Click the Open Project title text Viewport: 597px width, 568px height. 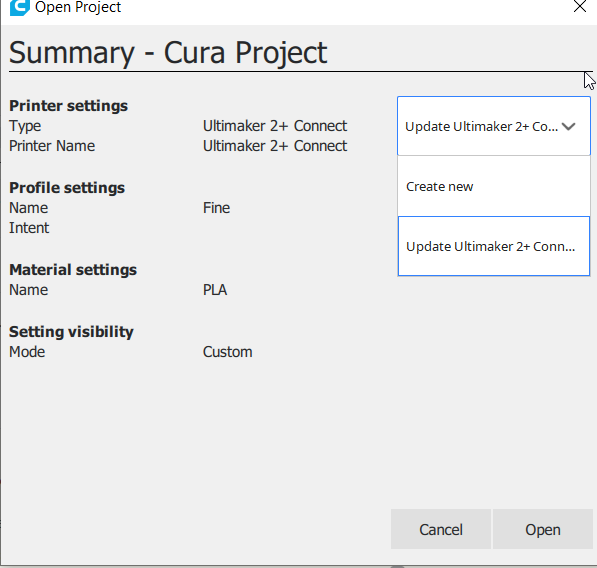(x=78, y=7)
